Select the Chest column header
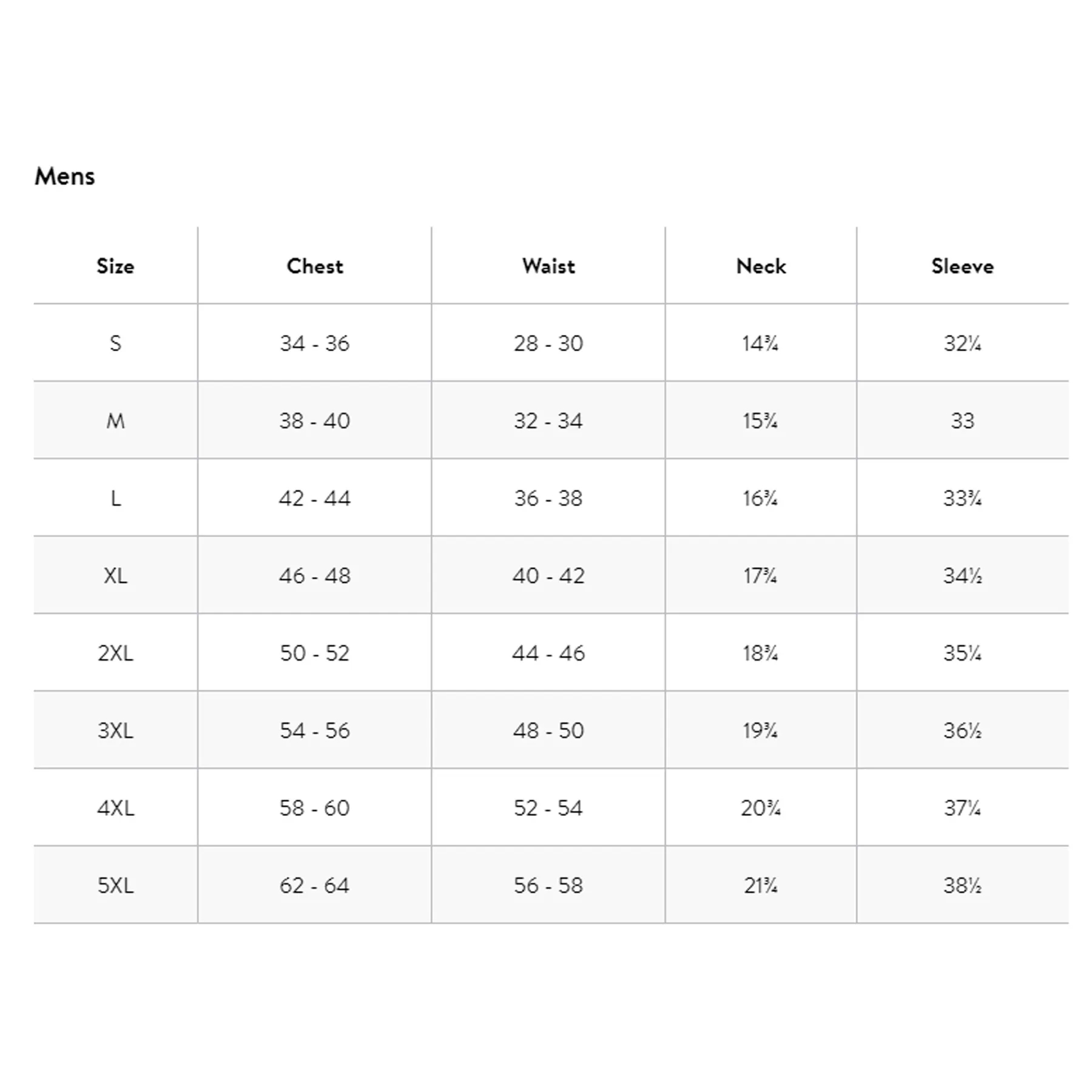Screen dimensions: 1092x1092 pos(315,266)
